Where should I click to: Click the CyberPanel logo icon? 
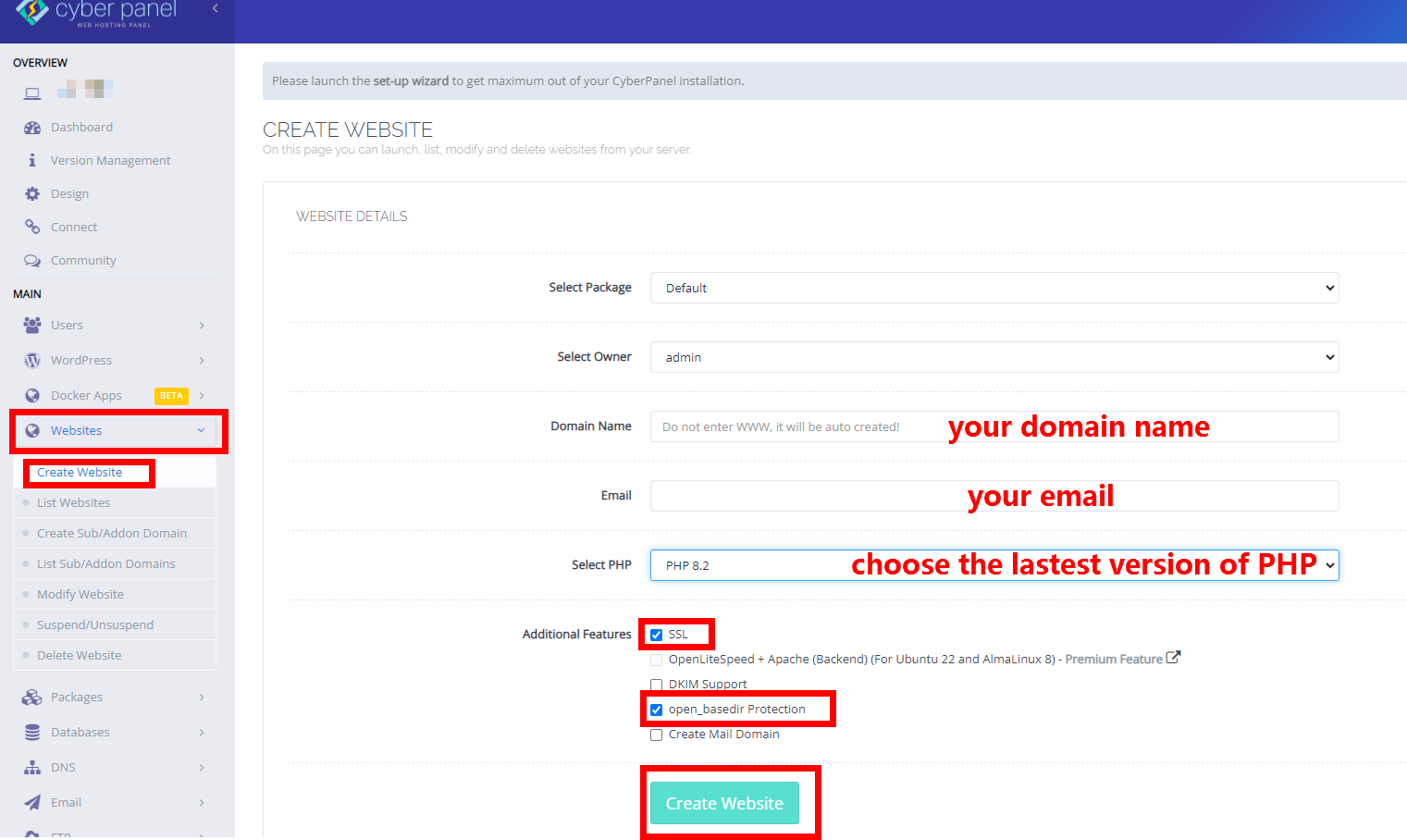click(x=31, y=11)
